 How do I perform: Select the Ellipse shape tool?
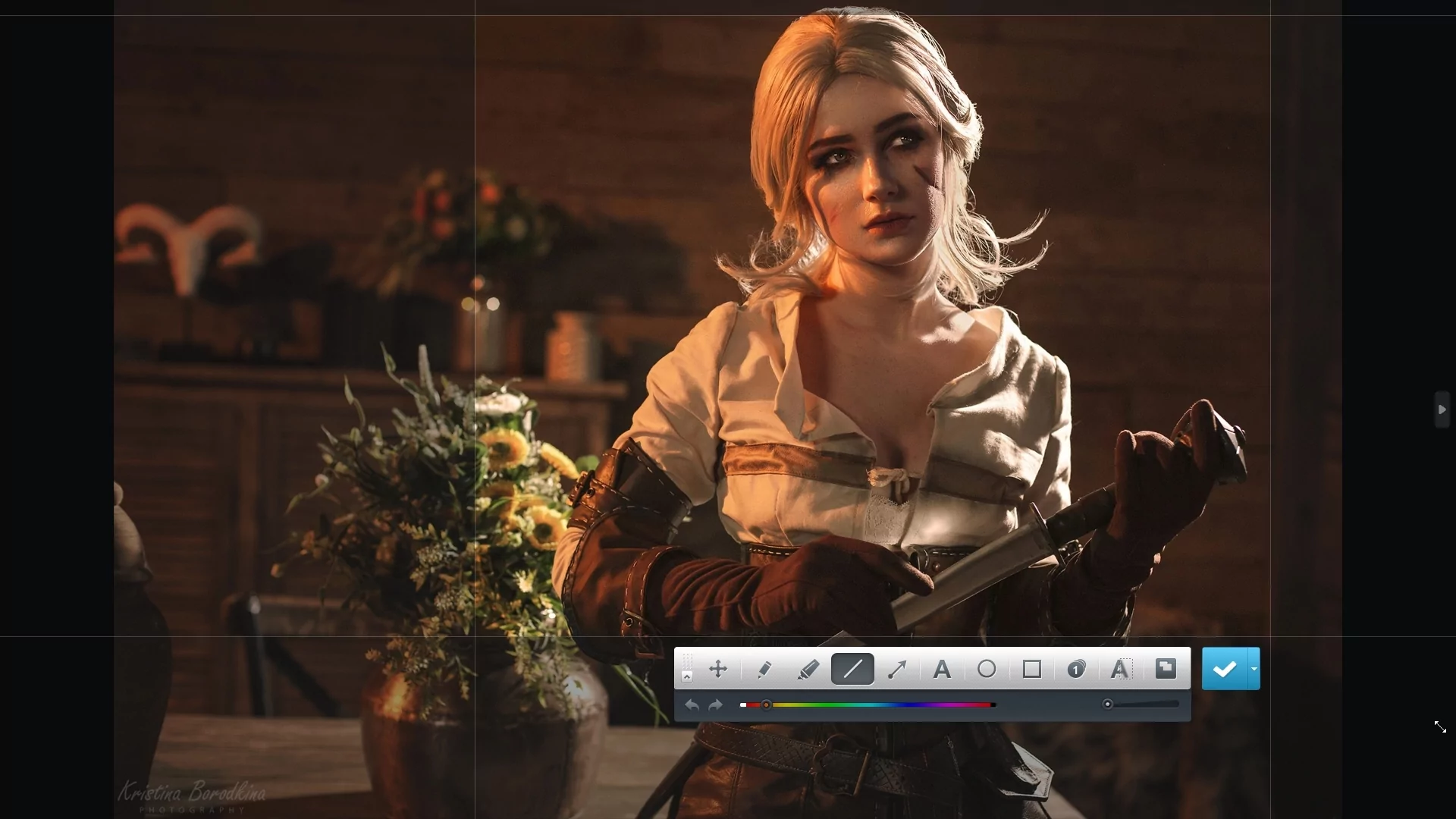(987, 669)
